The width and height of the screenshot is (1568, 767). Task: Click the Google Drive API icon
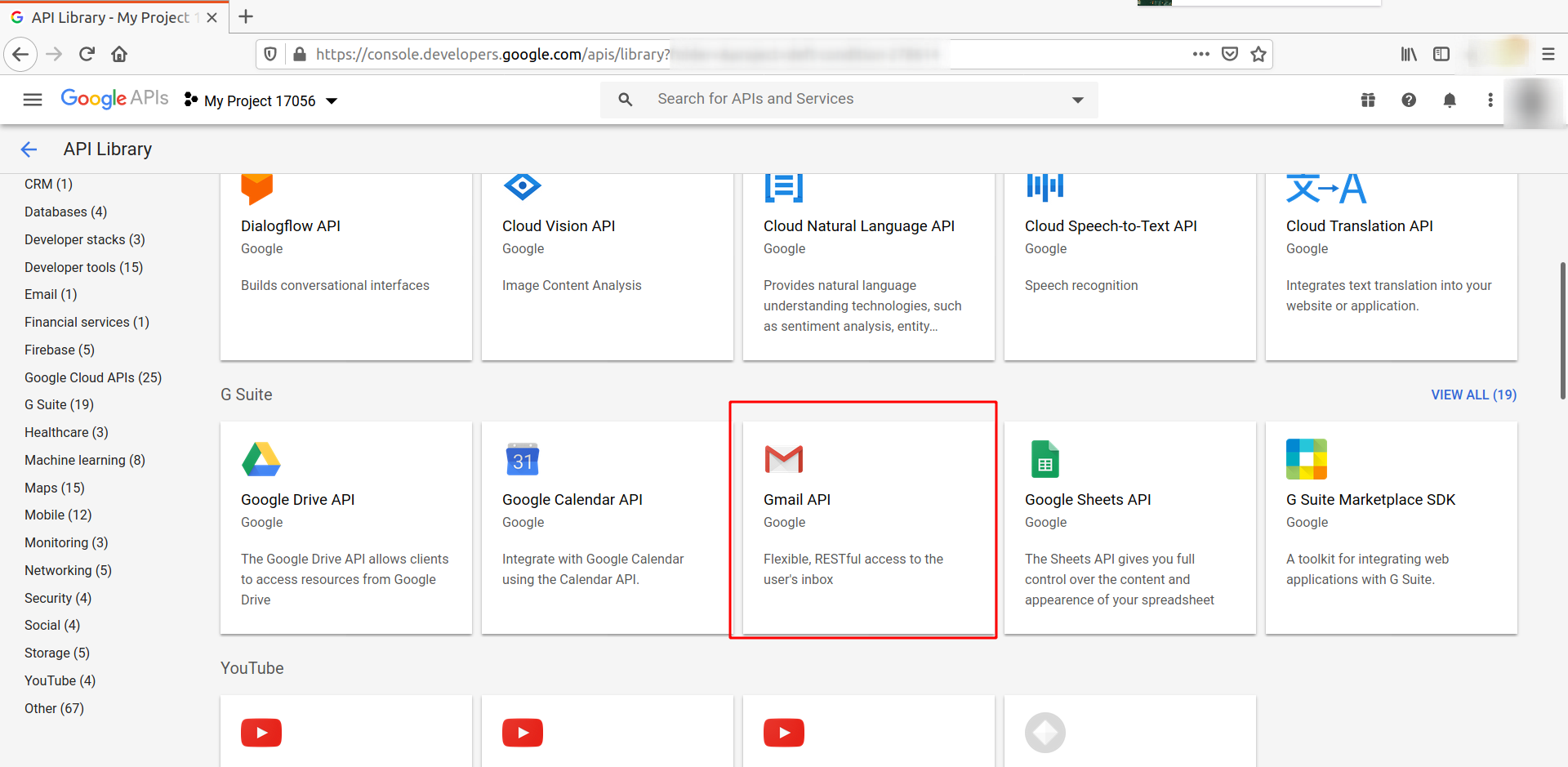pyautogui.click(x=261, y=459)
